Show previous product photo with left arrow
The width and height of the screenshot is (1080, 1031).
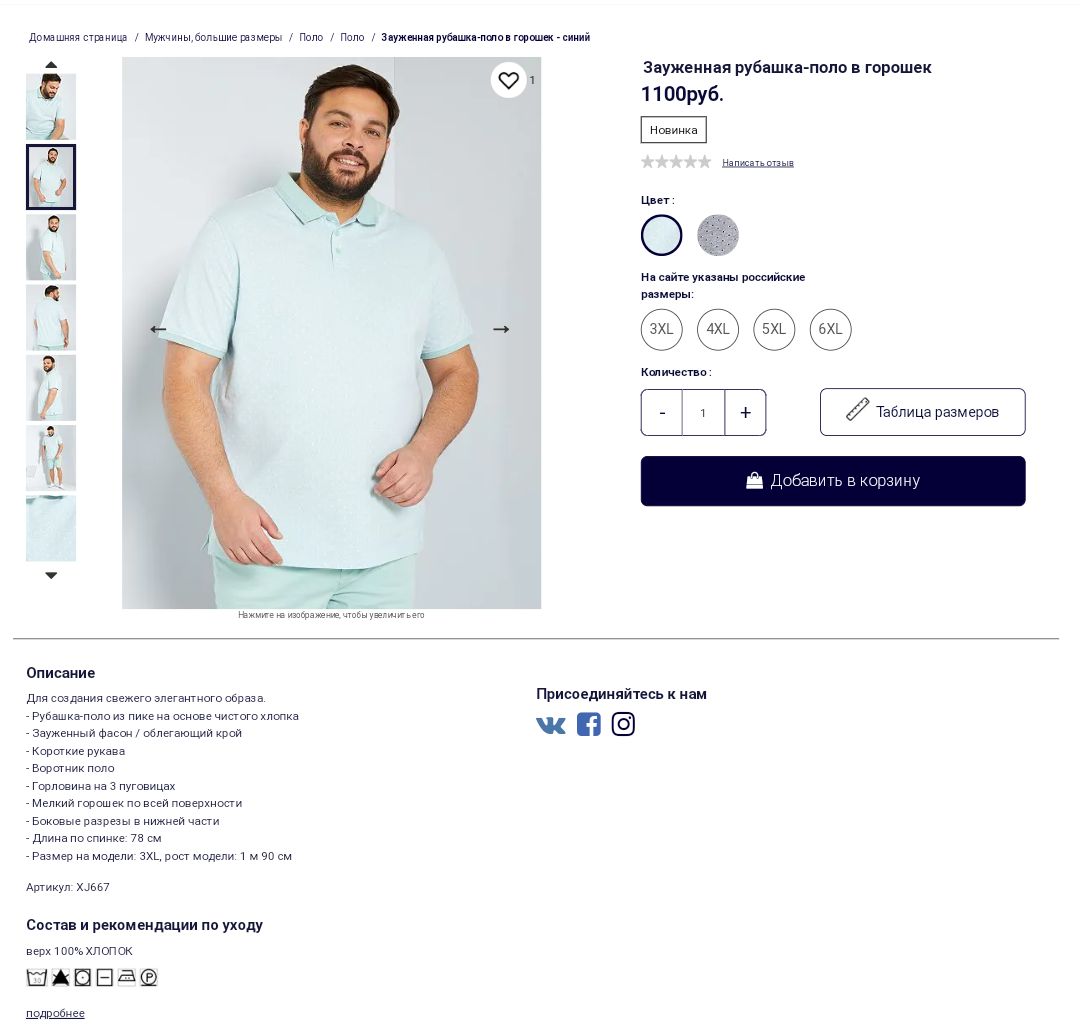click(x=158, y=329)
